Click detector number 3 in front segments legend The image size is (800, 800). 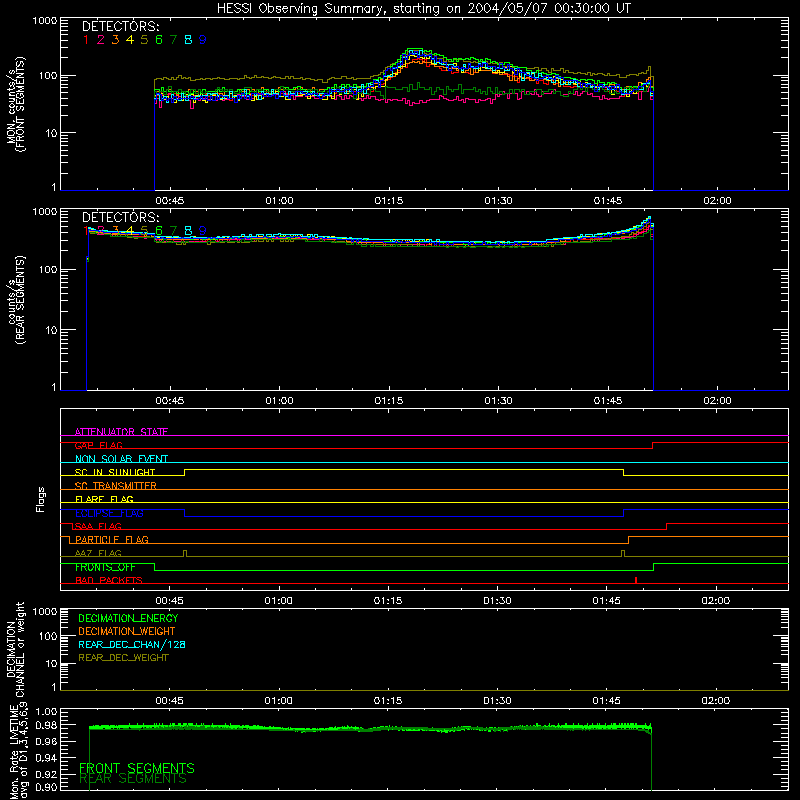pos(115,40)
